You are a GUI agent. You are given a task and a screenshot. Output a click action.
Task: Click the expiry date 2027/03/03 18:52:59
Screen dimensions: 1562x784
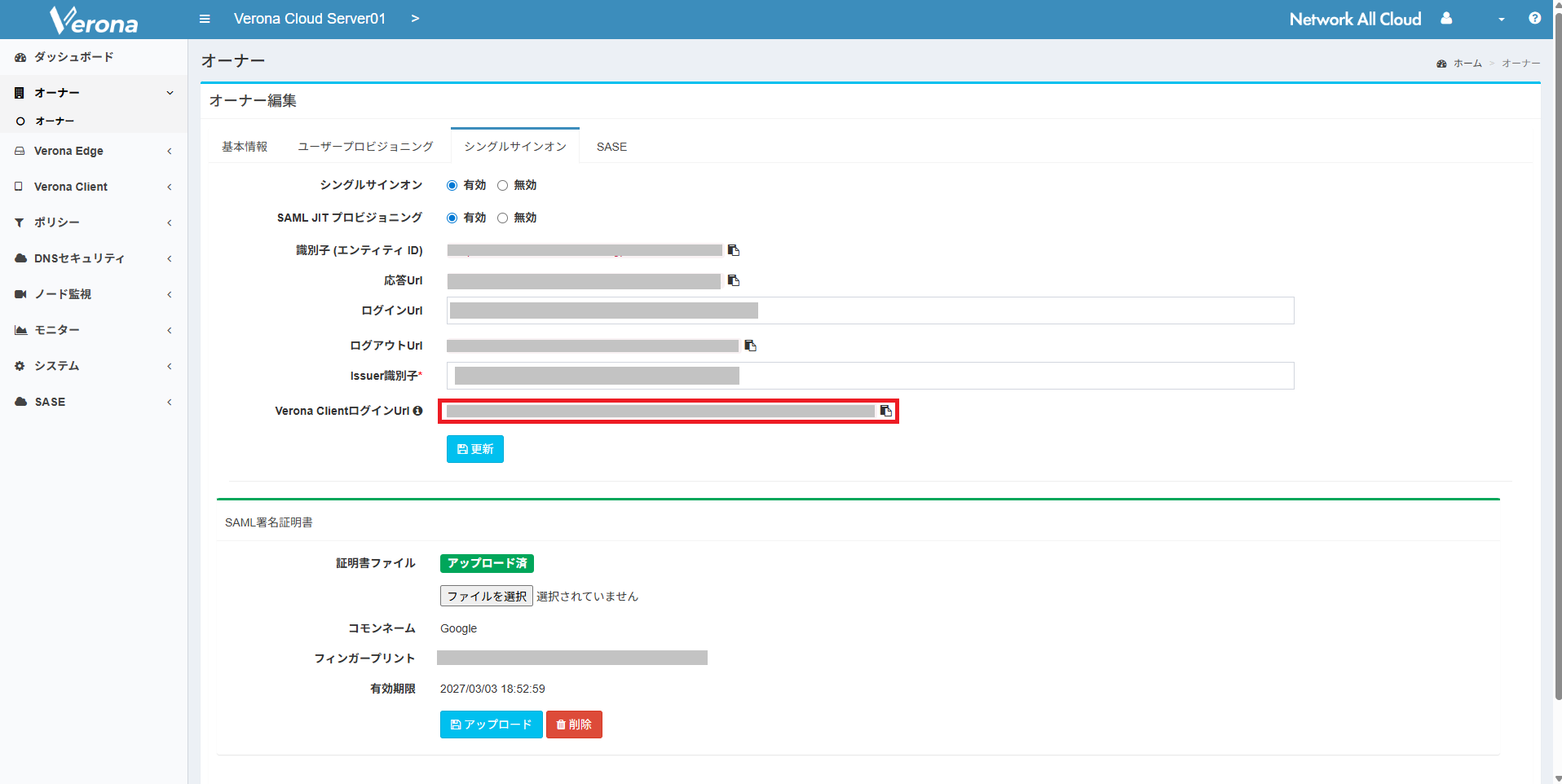pyautogui.click(x=492, y=689)
